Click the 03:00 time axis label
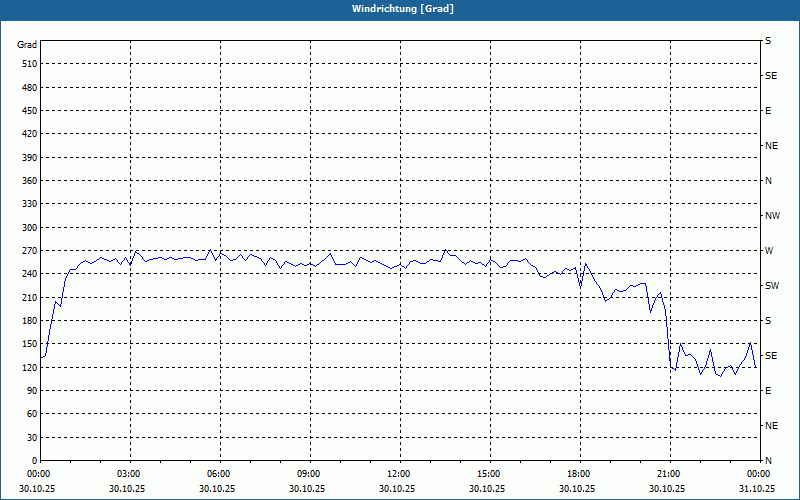 [130, 473]
